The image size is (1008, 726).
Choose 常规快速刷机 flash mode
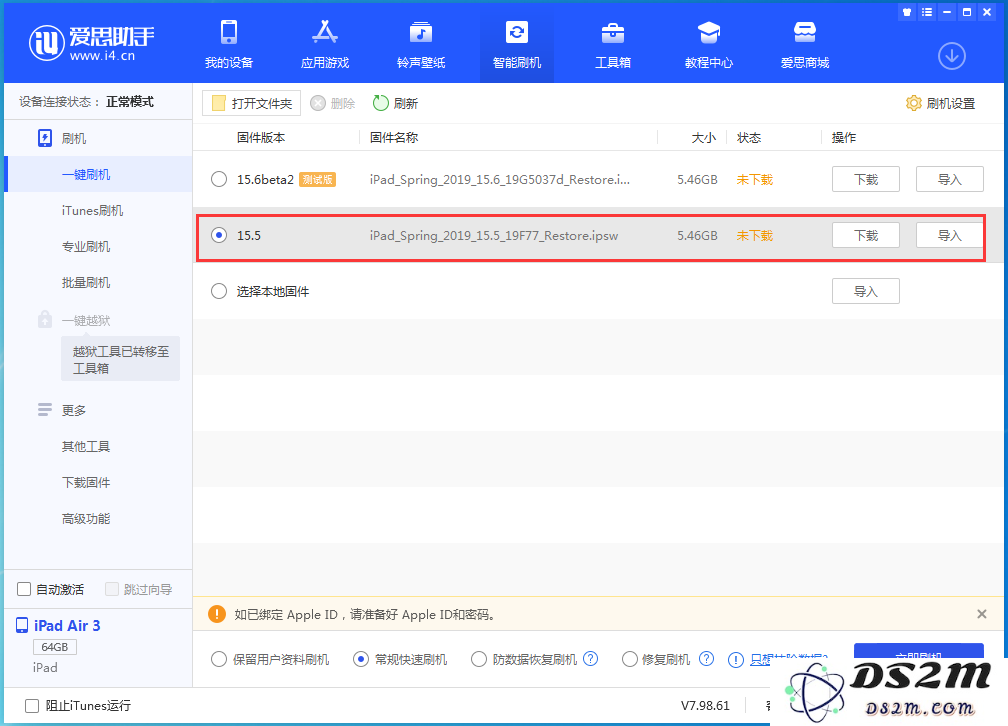(x=361, y=659)
